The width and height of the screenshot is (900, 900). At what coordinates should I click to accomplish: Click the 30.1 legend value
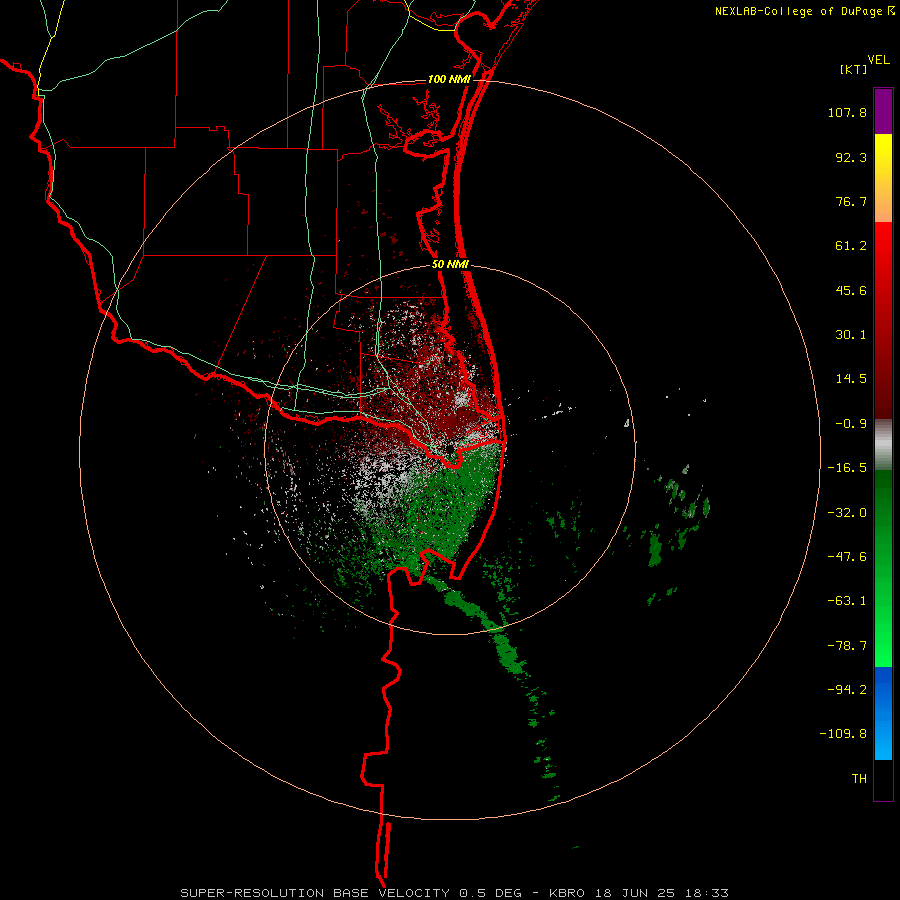coord(851,335)
